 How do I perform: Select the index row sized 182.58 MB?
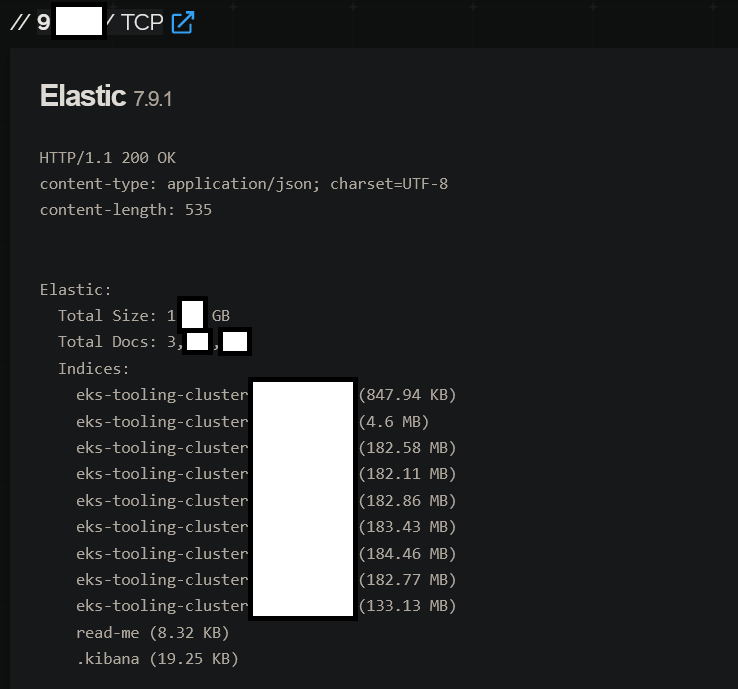[x=160, y=448]
